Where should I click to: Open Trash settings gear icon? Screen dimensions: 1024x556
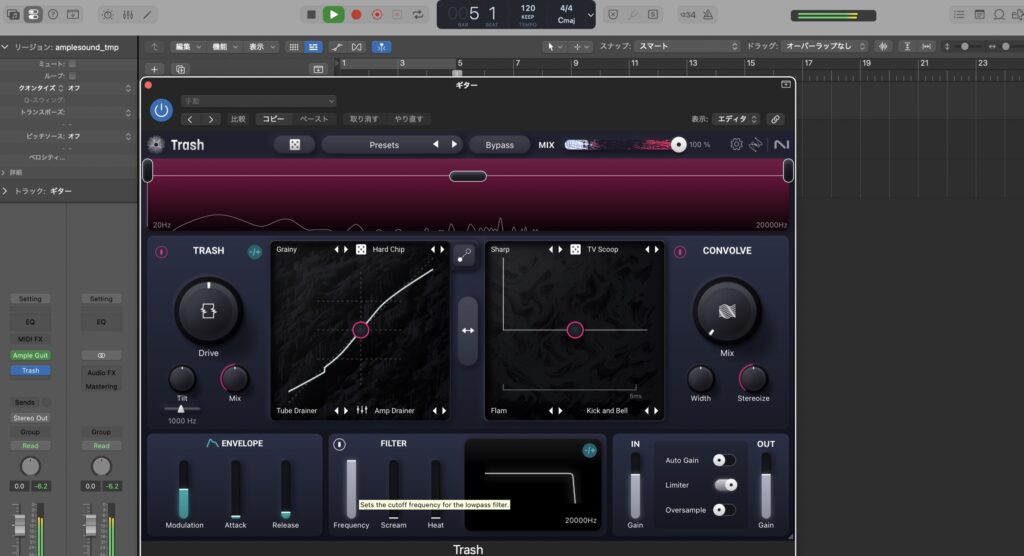tap(736, 144)
